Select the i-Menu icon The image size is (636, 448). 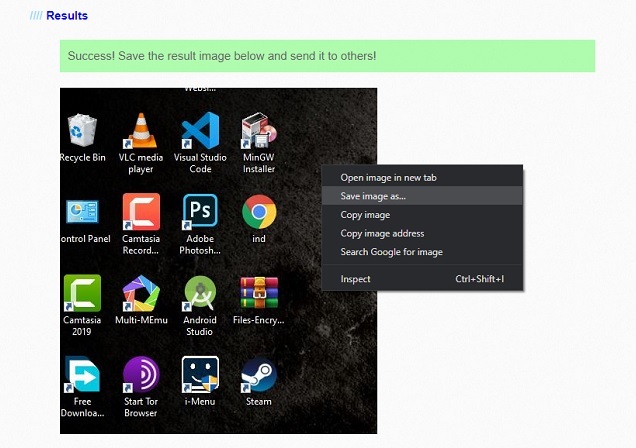click(x=200, y=374)
